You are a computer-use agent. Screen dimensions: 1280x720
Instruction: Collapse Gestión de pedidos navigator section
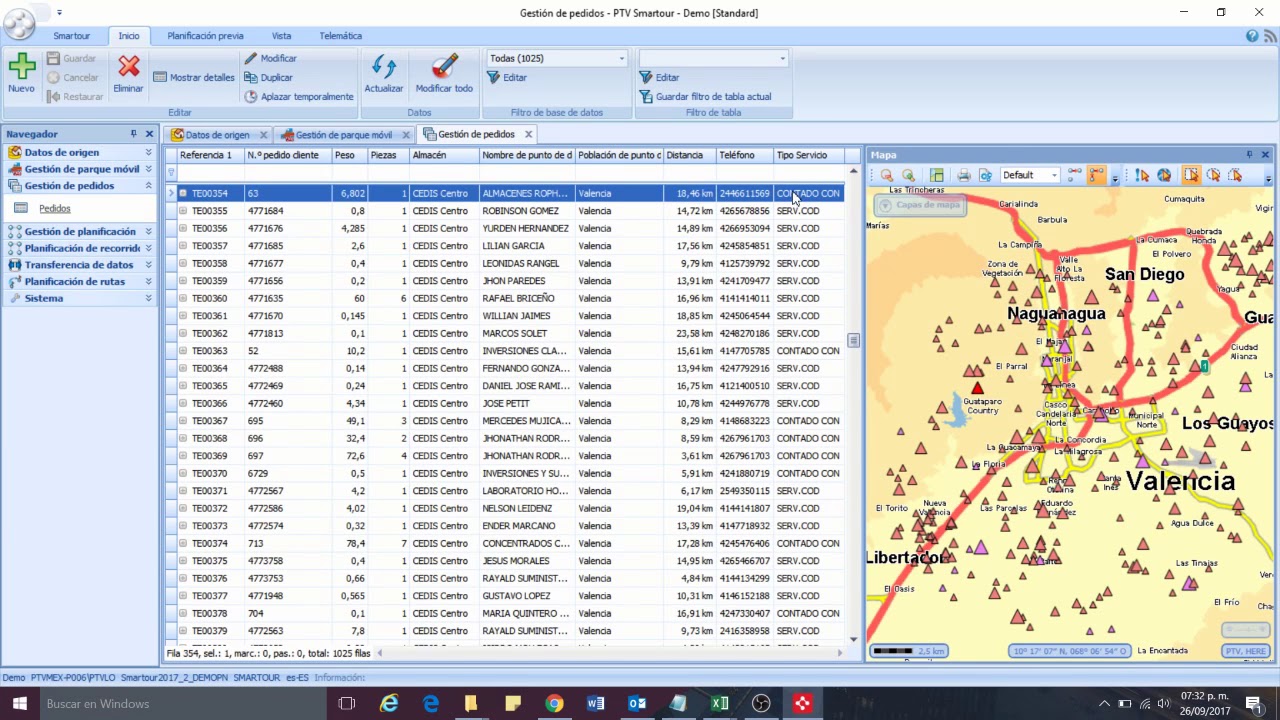(x=148, y=185)
